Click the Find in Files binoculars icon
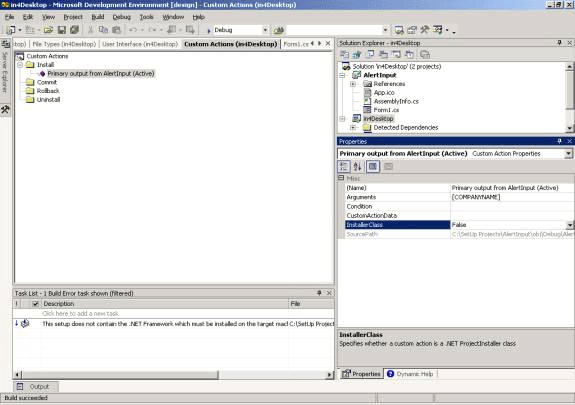This screenshot has height=405, width=575. click(279, 30)
